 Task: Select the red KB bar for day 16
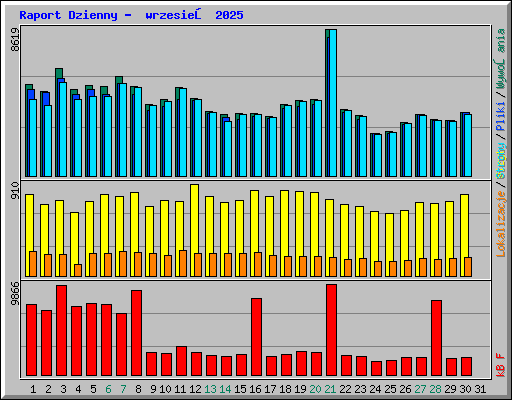coord(256,337)
